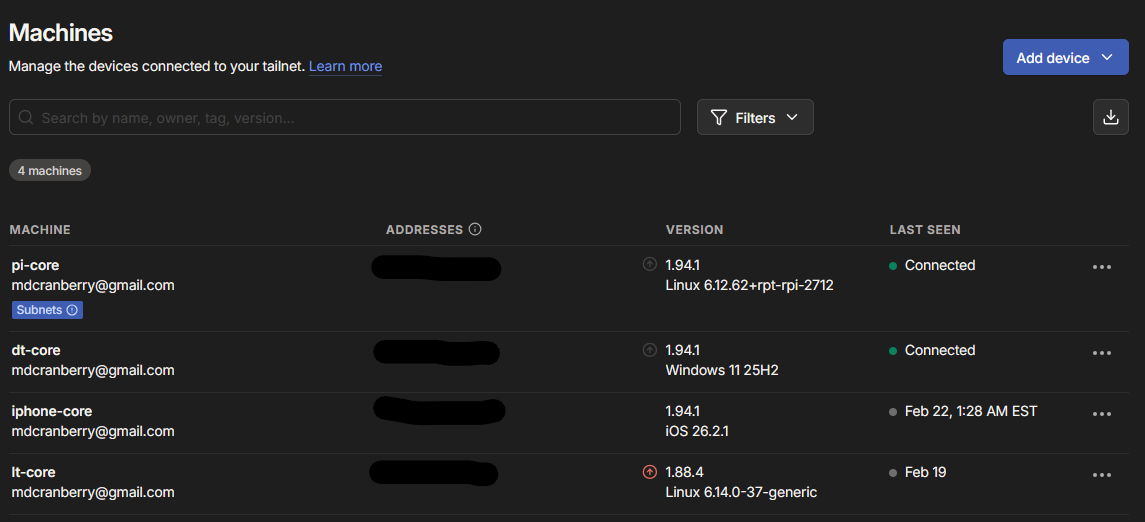Open the pi-core machine details
Viewport: 1145px width, 522px height.
[35, 265]
